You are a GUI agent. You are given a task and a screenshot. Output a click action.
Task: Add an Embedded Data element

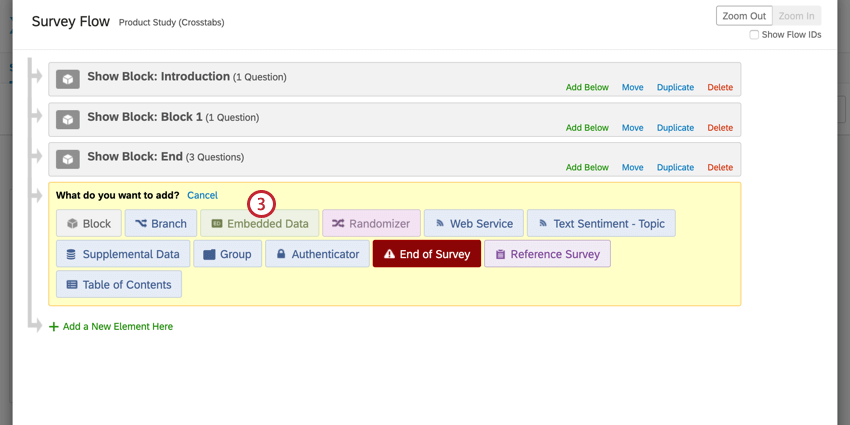pos(260,224)
